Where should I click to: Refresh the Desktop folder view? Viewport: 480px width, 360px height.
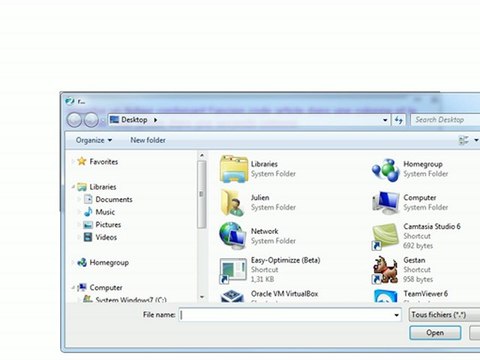pos(399,120)
